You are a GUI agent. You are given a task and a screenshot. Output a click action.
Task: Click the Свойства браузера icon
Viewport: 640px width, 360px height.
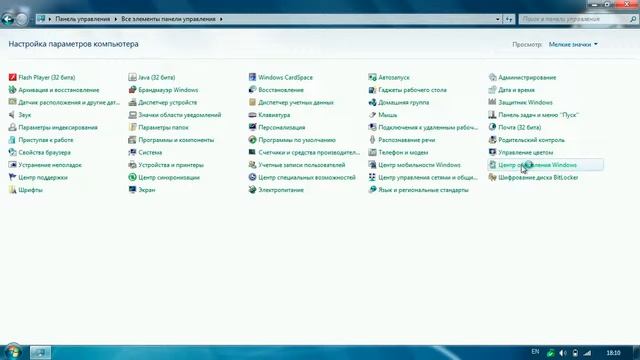13,152
